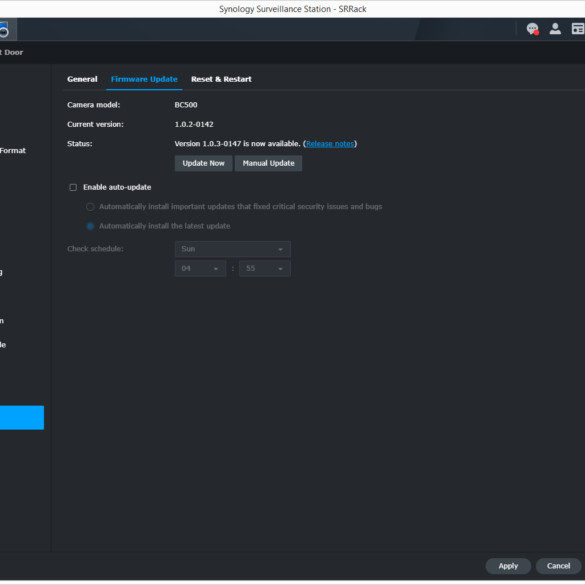Enable the auto-update checkbox
This screenshot has width=585, height=585.
pyautogui.click(x=73, y=187)
